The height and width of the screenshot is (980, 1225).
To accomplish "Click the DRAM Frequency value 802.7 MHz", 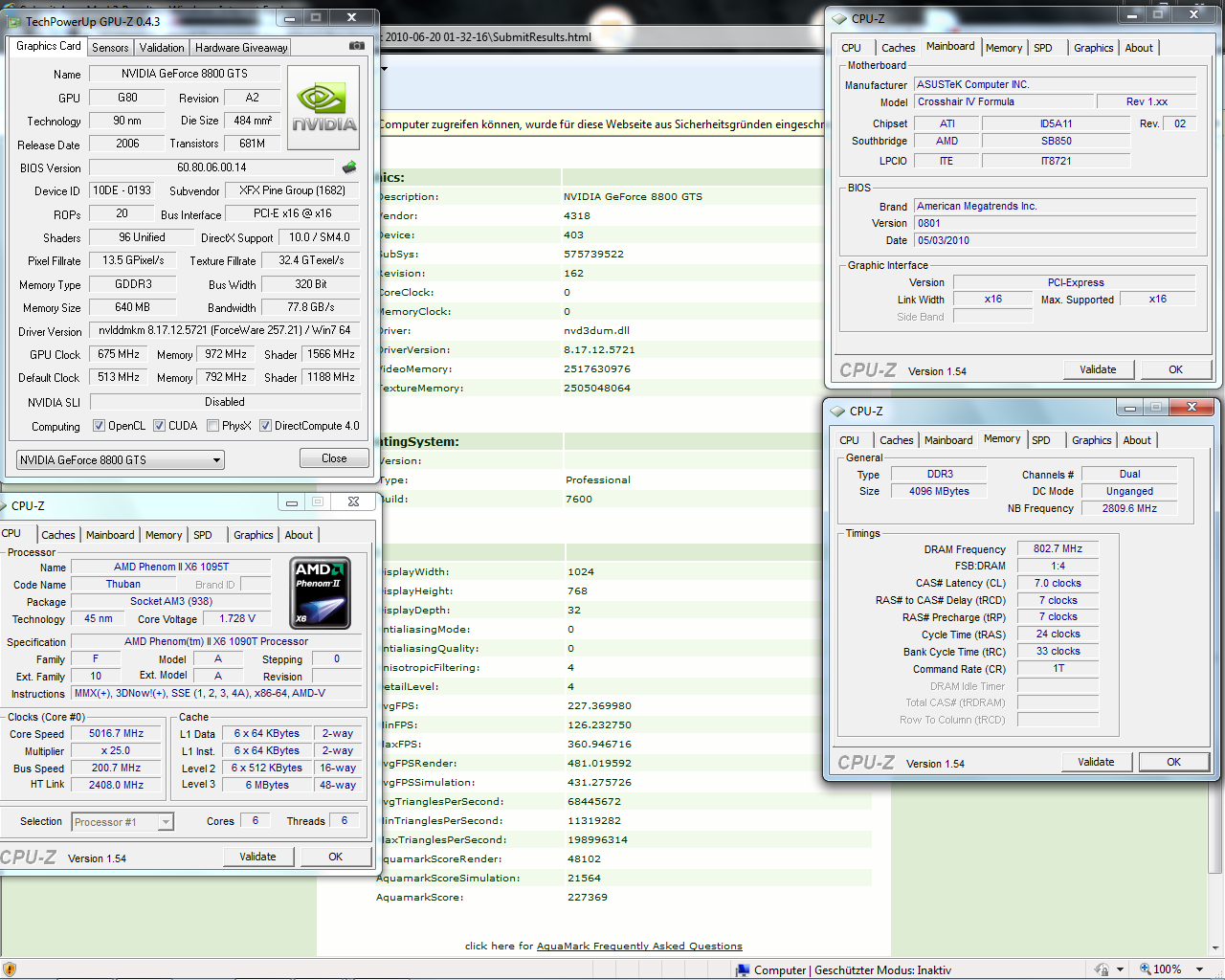I will 1058,549.
